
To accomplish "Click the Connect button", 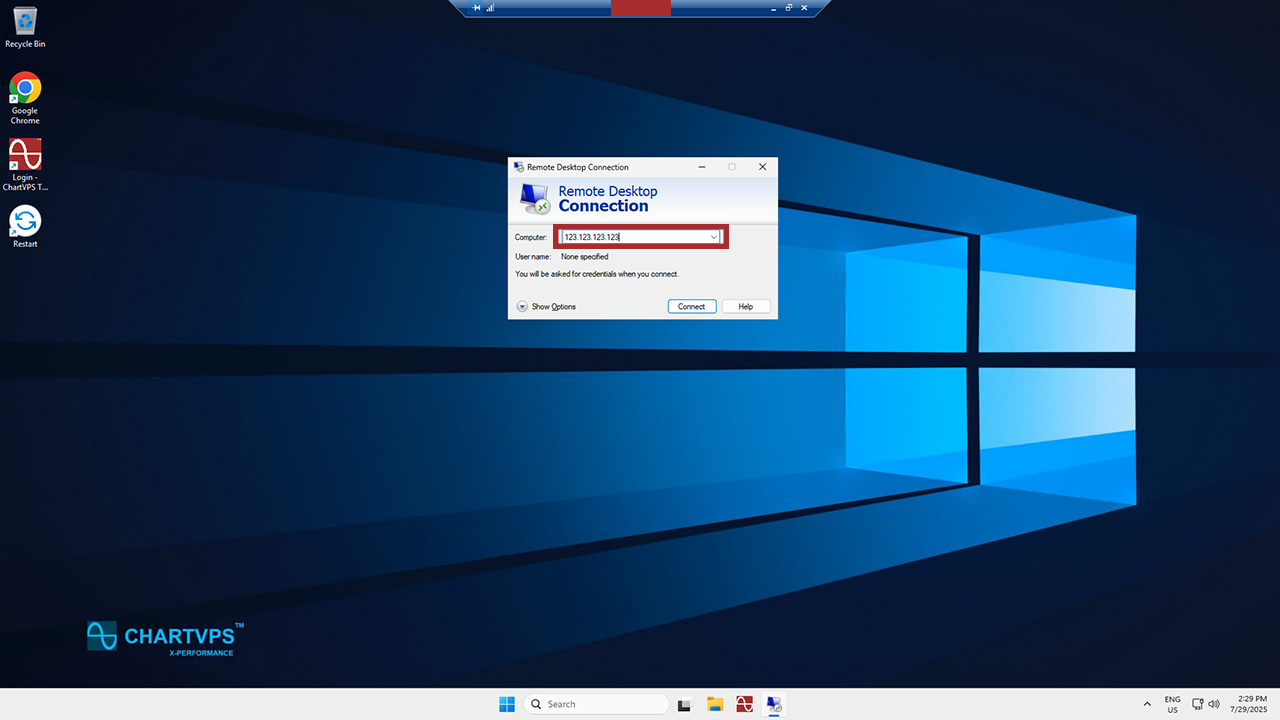I will (692, 307).
